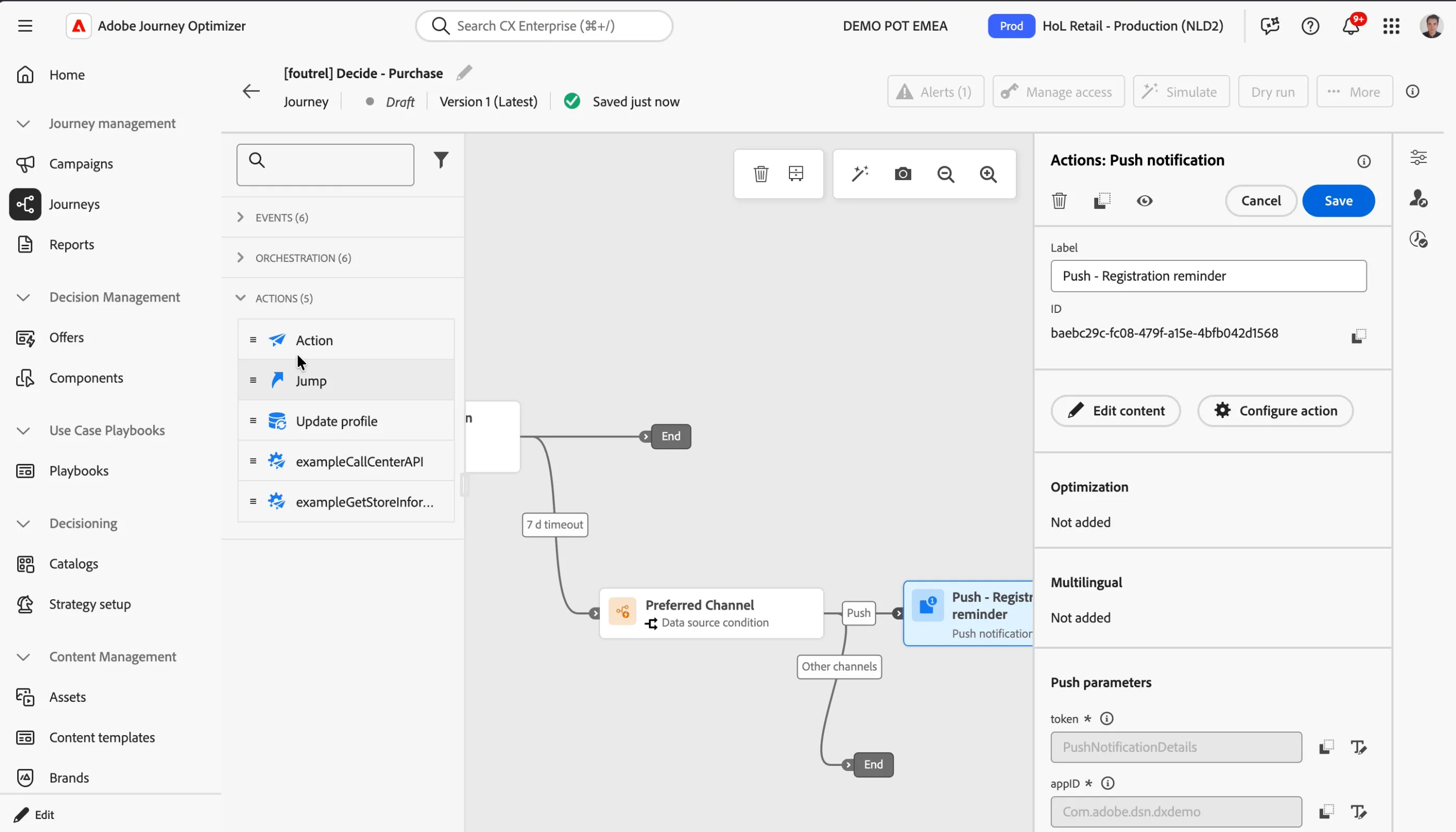Filter the palette activities with funnel icon

click(441, 160)
